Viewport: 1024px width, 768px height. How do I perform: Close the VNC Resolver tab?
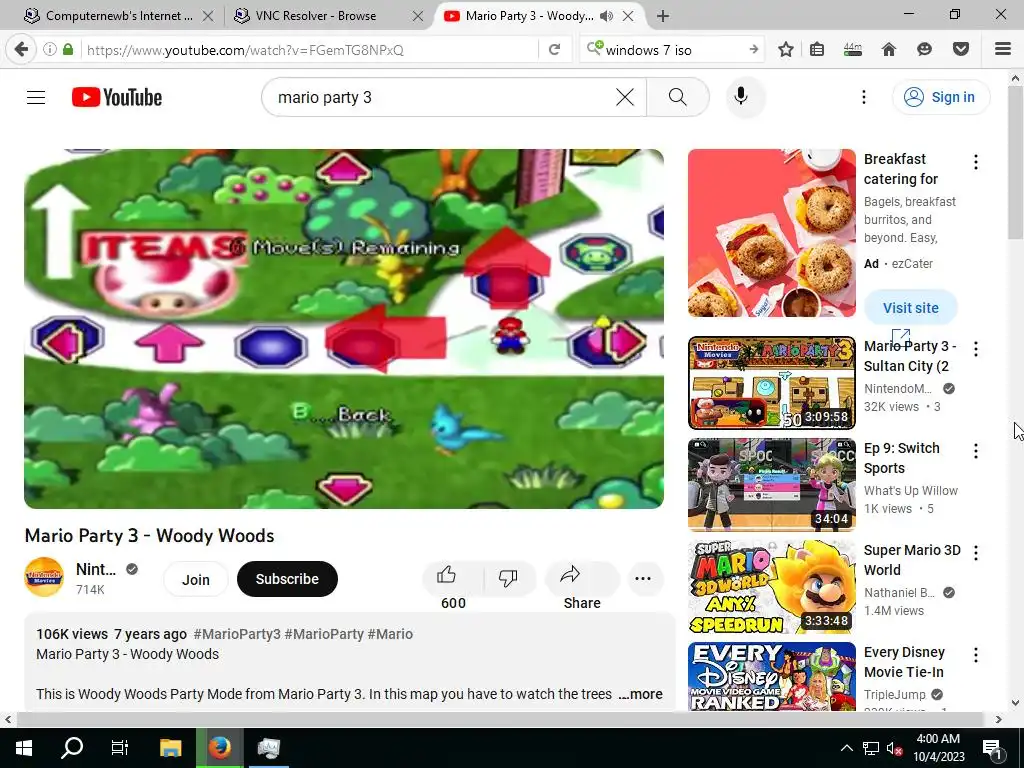tap(418, 16)
